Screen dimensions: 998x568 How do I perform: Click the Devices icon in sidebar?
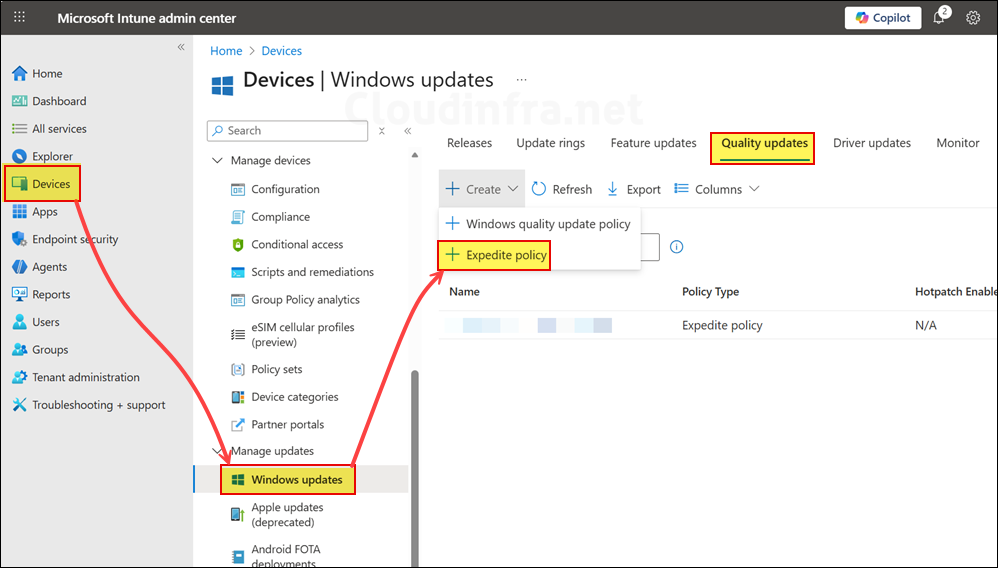point(20,184)
